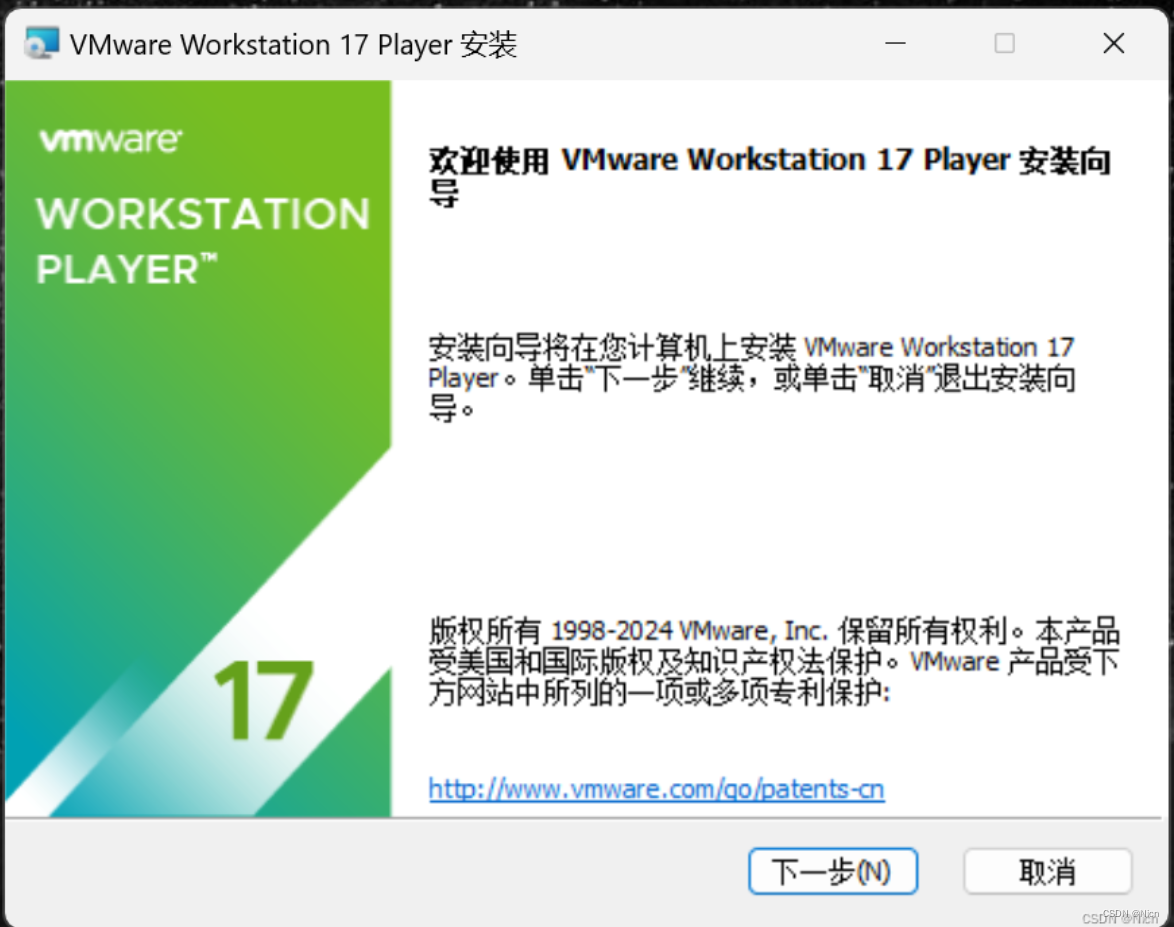Close the installer window

[x=1113, y=44]
